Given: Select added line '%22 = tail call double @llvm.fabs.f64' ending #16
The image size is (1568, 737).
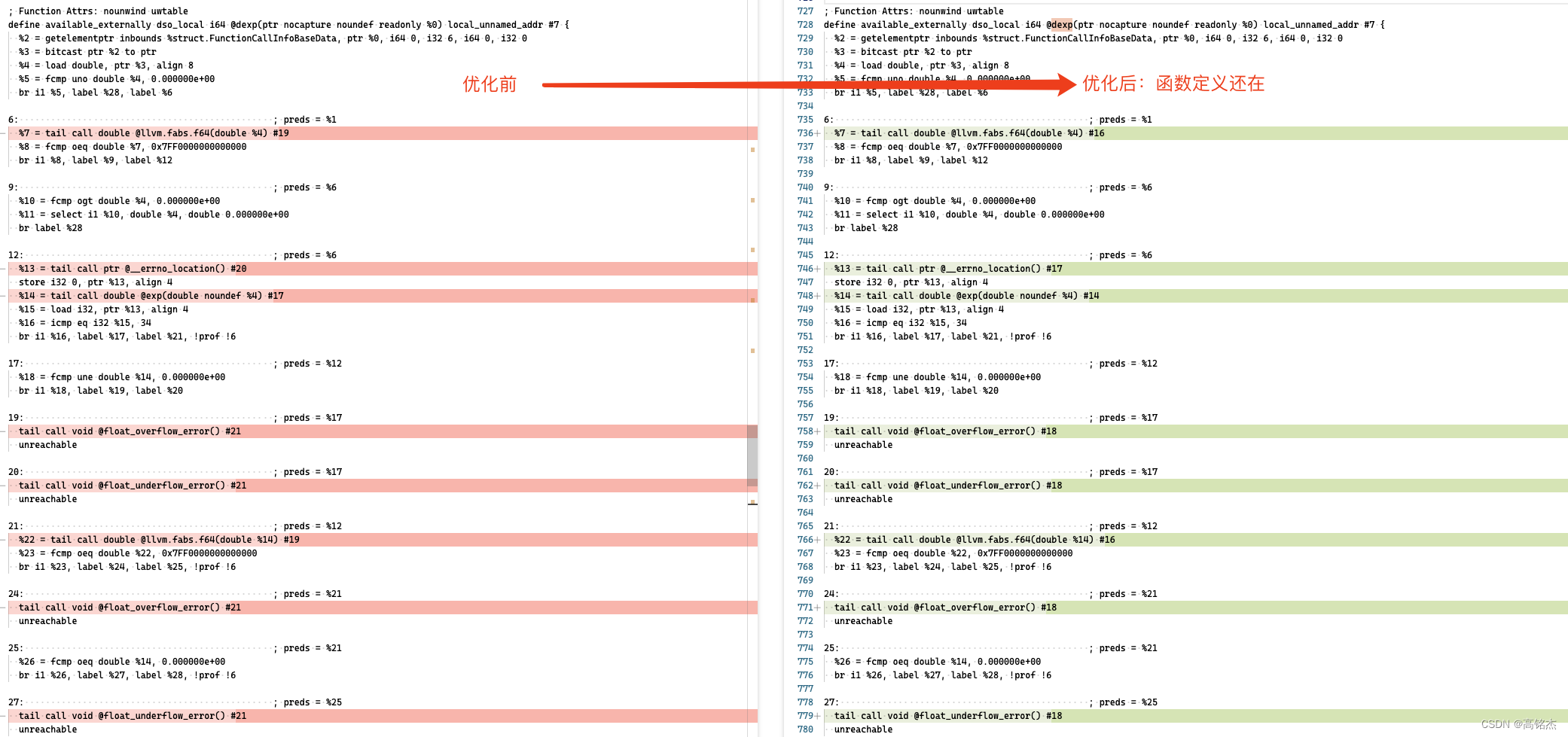Looking at the screenshot, I should 1196,540.
